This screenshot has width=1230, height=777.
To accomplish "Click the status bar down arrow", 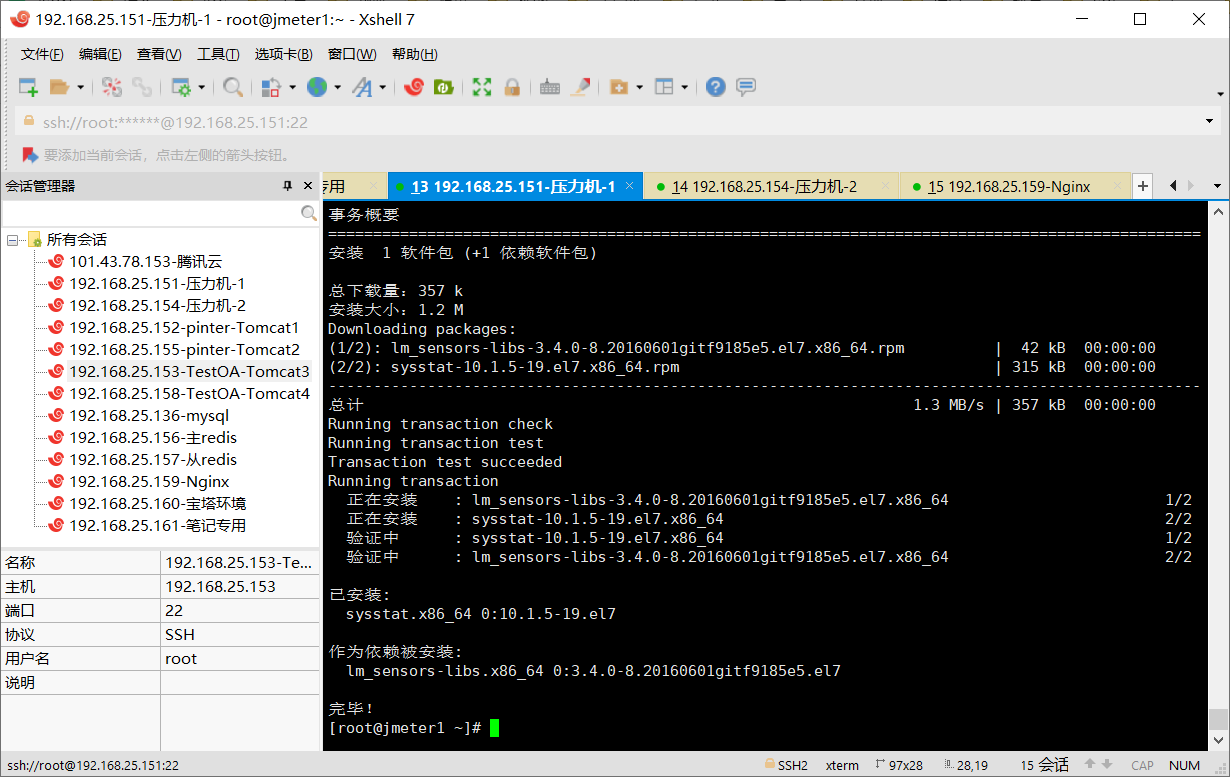I will (1109, 765).
